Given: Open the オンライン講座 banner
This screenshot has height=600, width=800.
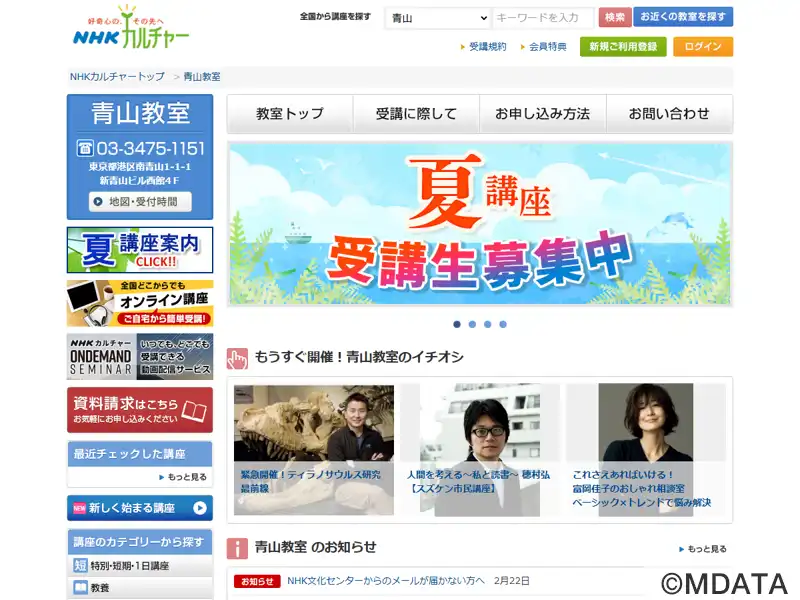Looking at the screenshot, I should pyautogui.click(x=140, y=303).
